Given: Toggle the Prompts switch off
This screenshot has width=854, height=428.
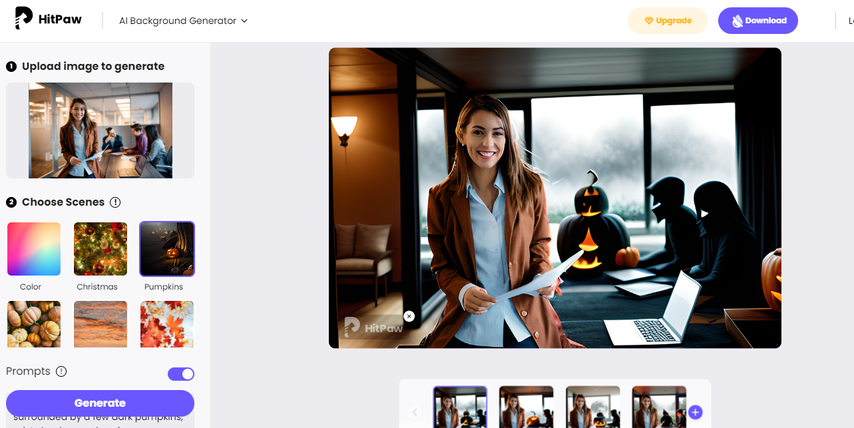Looking at the screenshot, I should pos(181,374).
